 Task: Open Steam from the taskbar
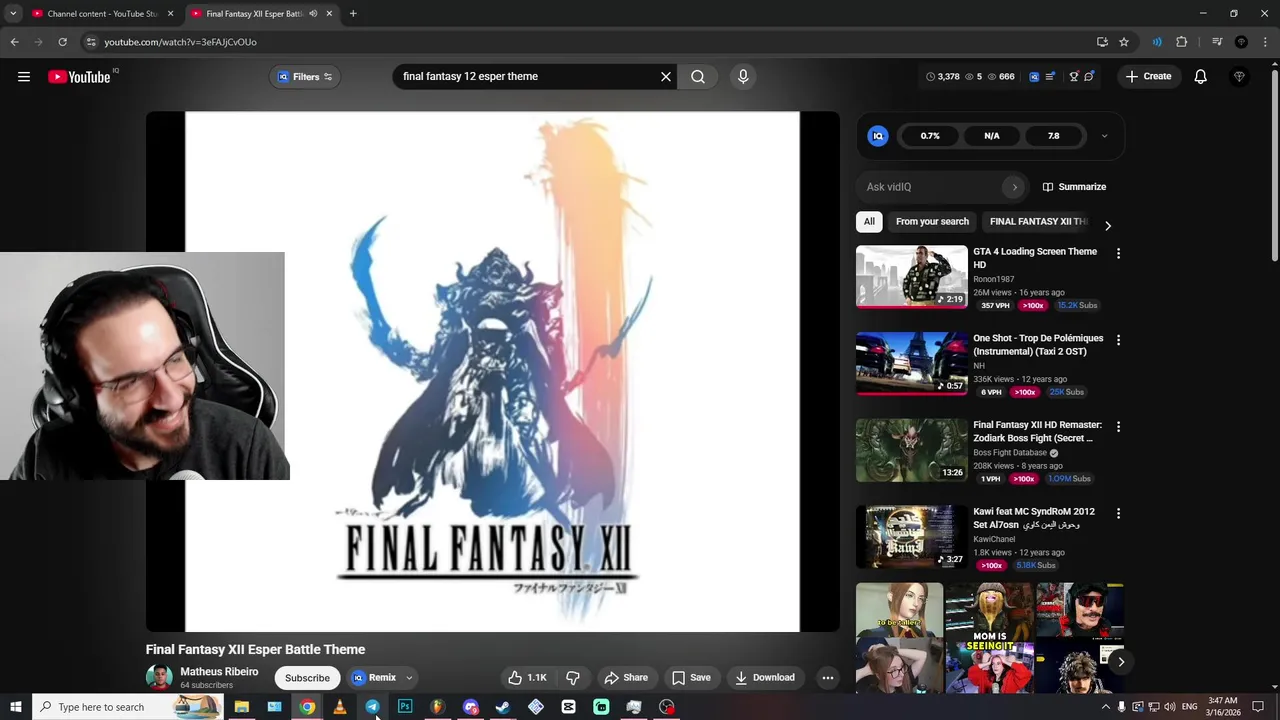[x=503, y=707]
